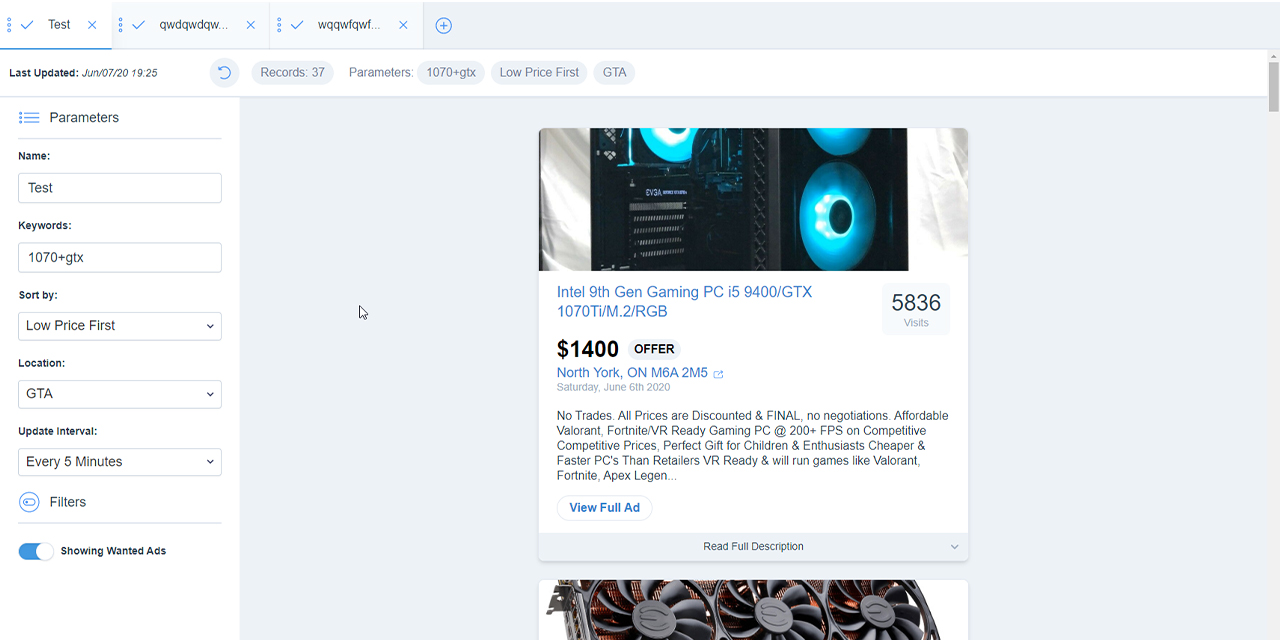The image size is (1280, 640).
Task: Click the refresh icon next to Last Updated
Action: [224, 72]
